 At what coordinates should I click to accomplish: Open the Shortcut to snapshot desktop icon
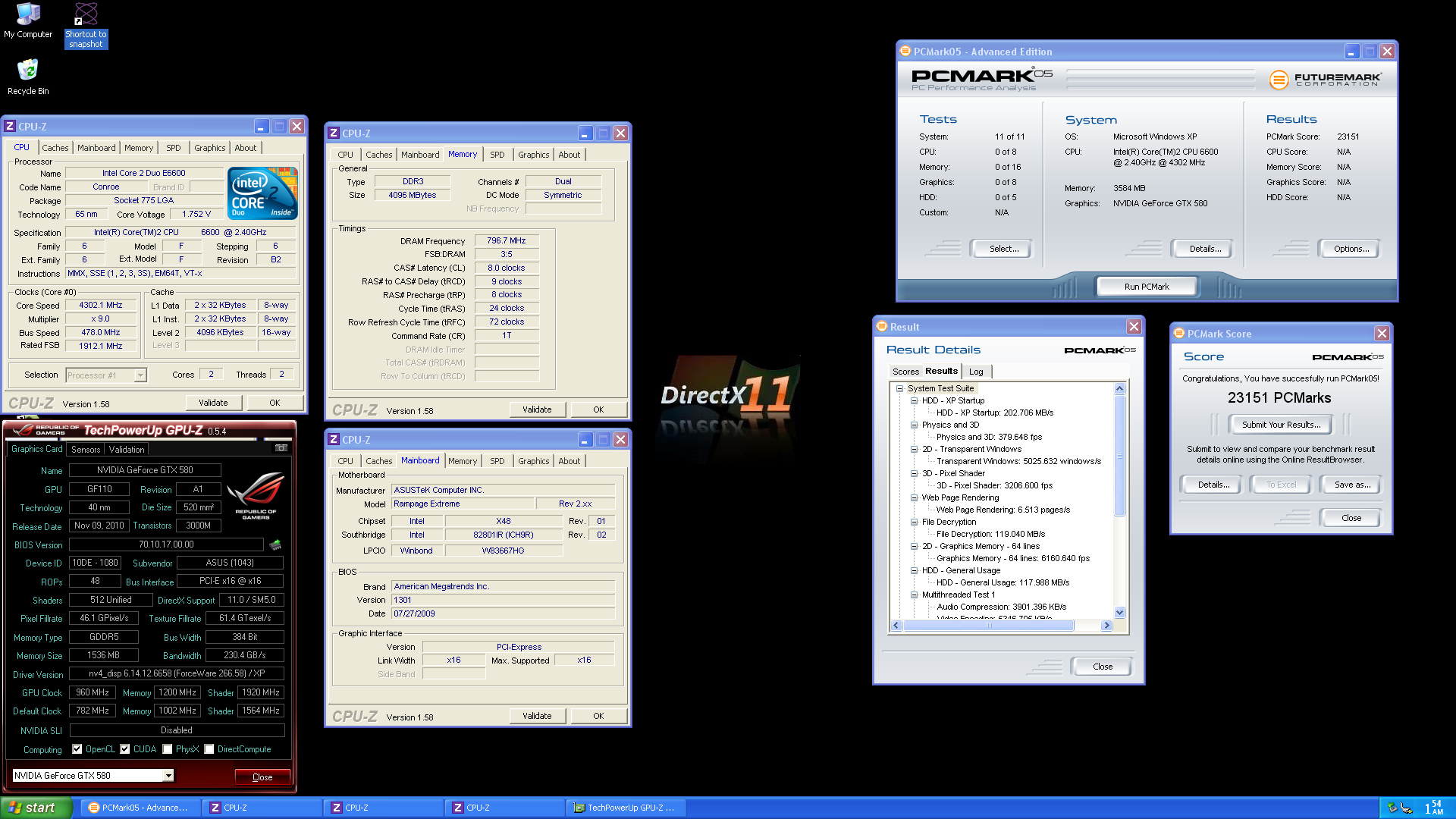[86, 25]
